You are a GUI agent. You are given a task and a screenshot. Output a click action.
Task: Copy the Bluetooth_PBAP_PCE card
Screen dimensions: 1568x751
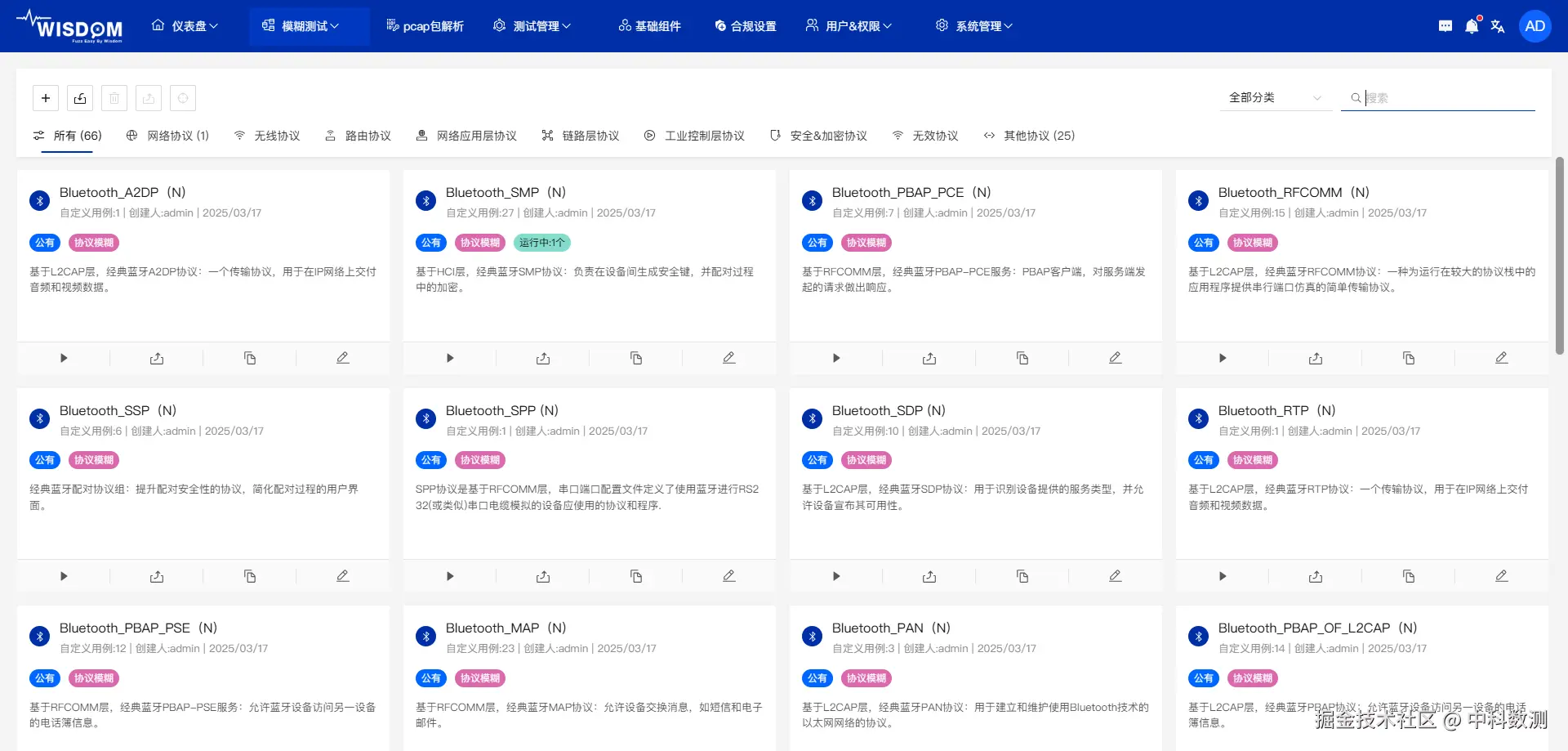click(1022, 358)
